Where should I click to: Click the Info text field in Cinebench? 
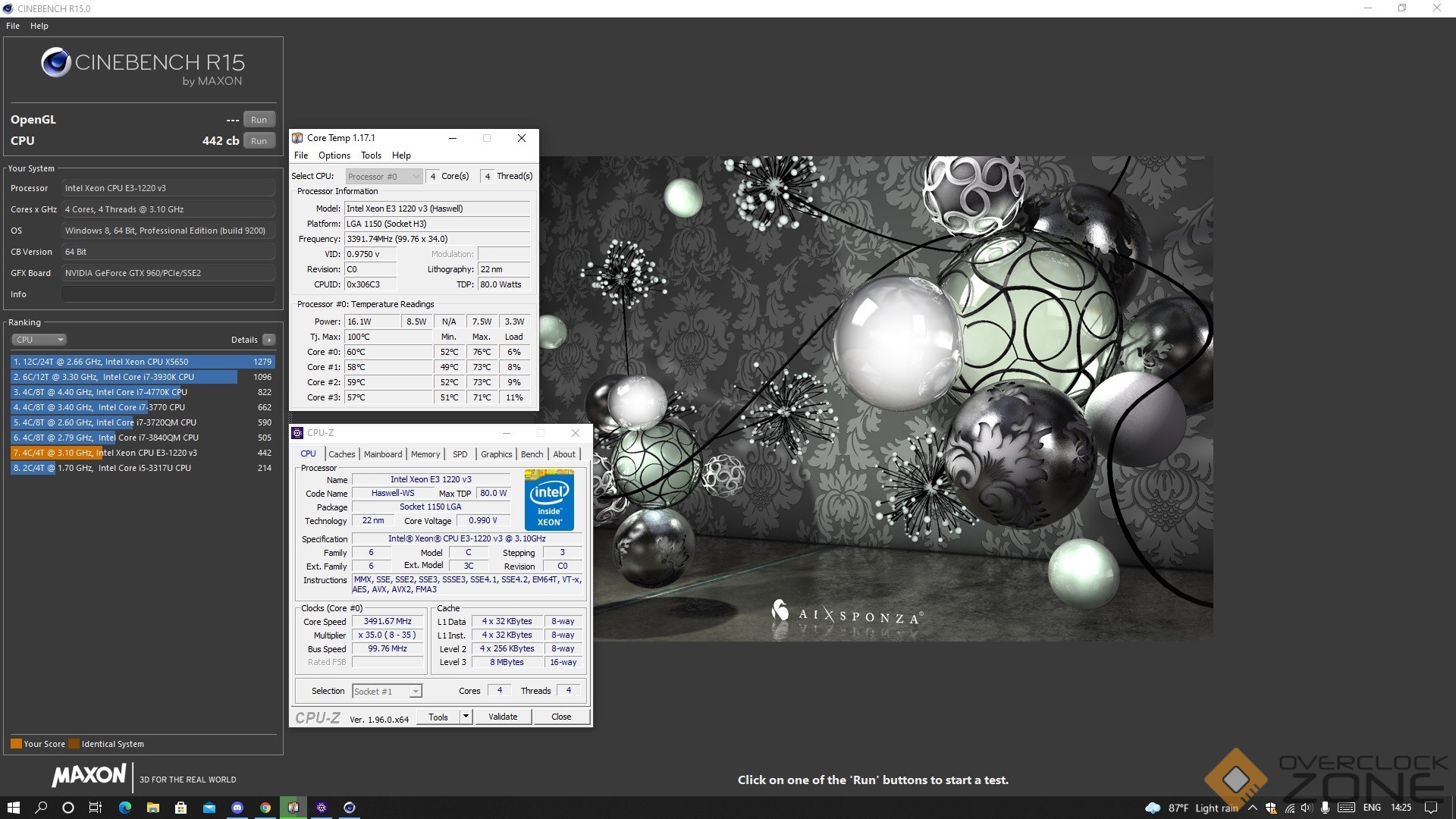168,294
